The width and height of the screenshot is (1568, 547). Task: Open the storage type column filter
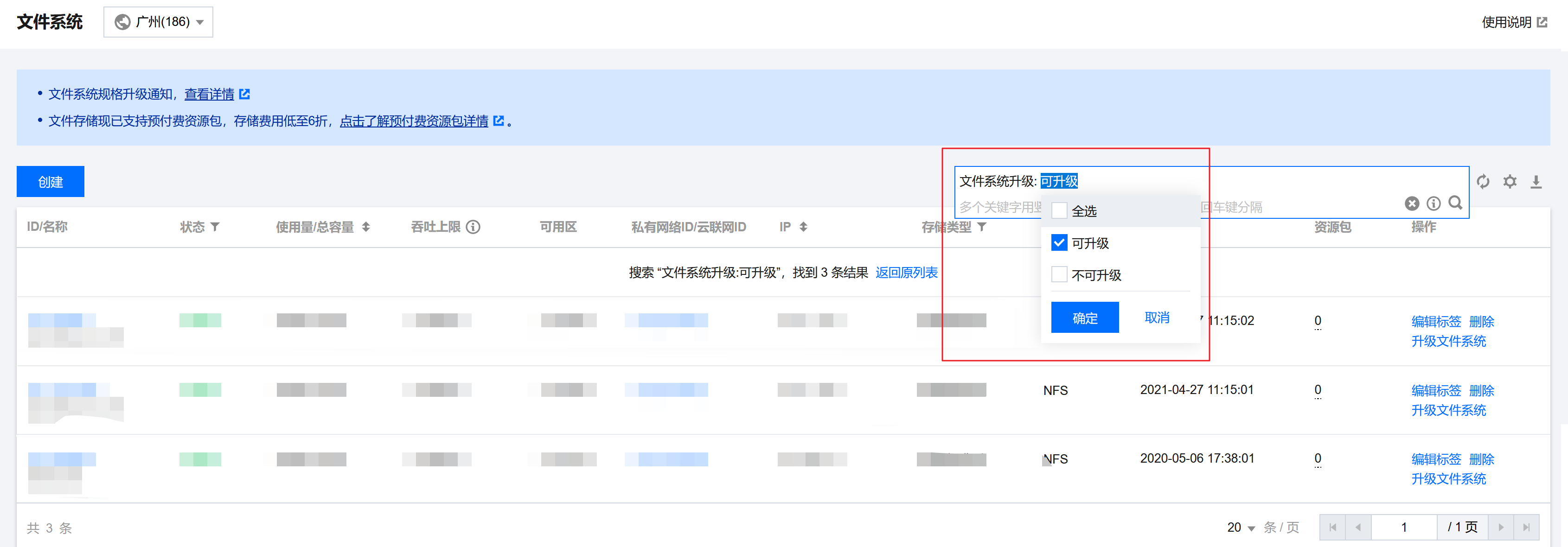pos(982,227)
